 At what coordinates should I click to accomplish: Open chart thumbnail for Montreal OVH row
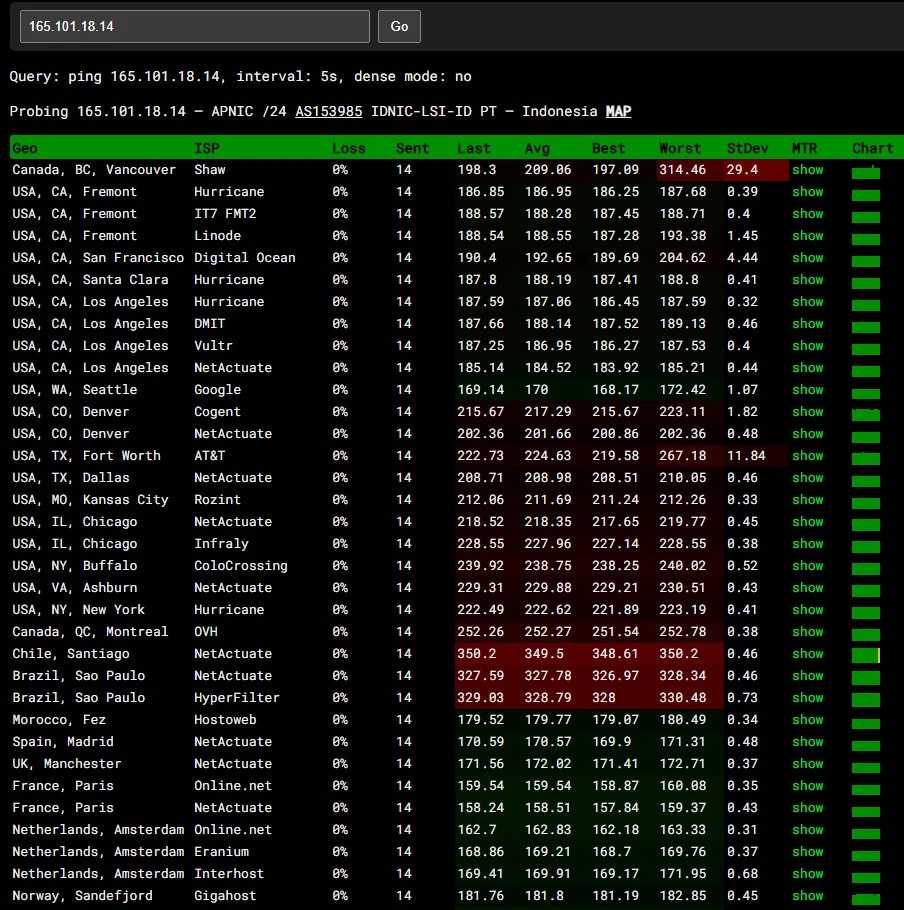click(x=866, y=634)
